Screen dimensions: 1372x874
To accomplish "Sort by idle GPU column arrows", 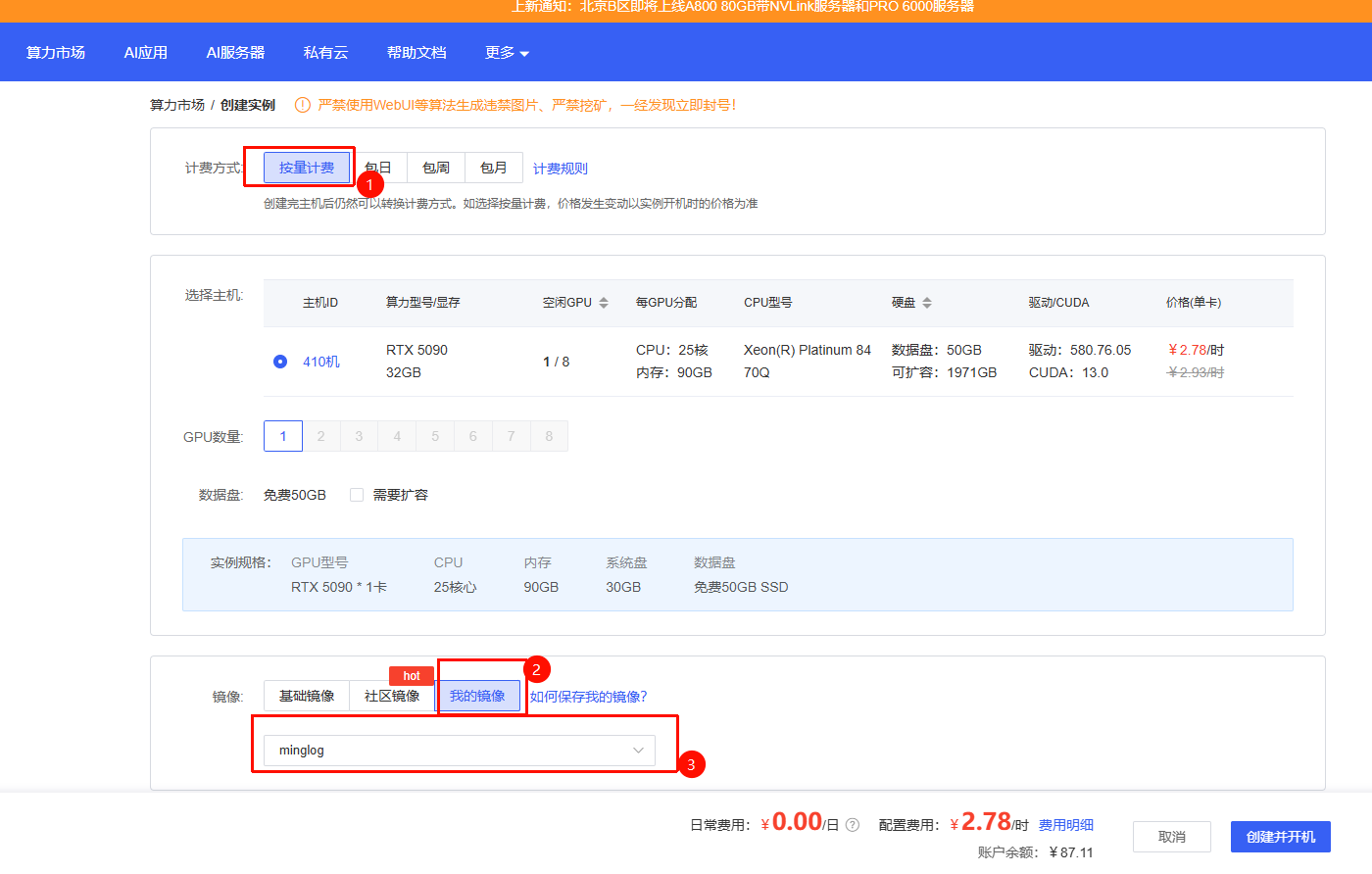I will 604,303.
